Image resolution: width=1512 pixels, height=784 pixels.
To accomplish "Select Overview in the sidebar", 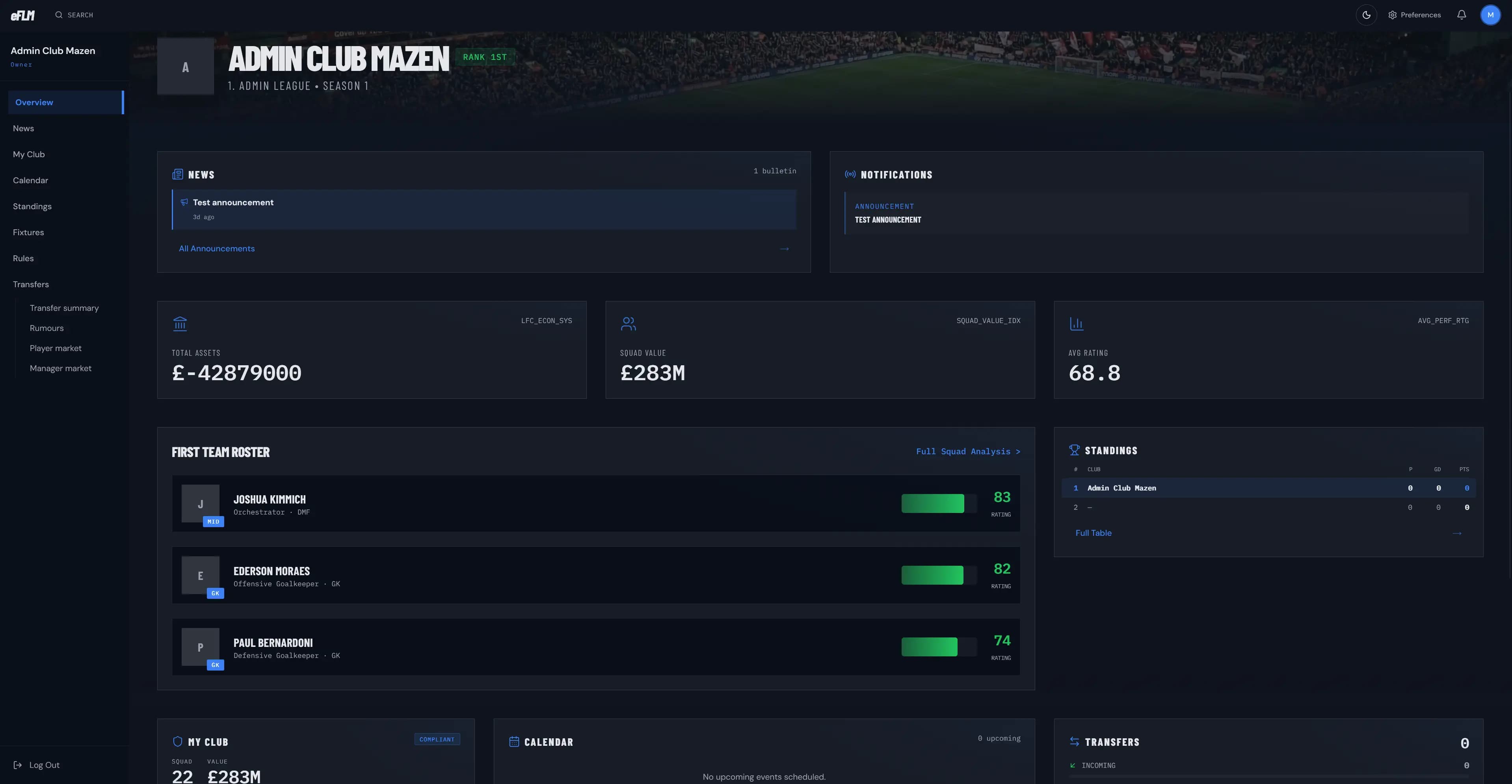I will [66, 102].
